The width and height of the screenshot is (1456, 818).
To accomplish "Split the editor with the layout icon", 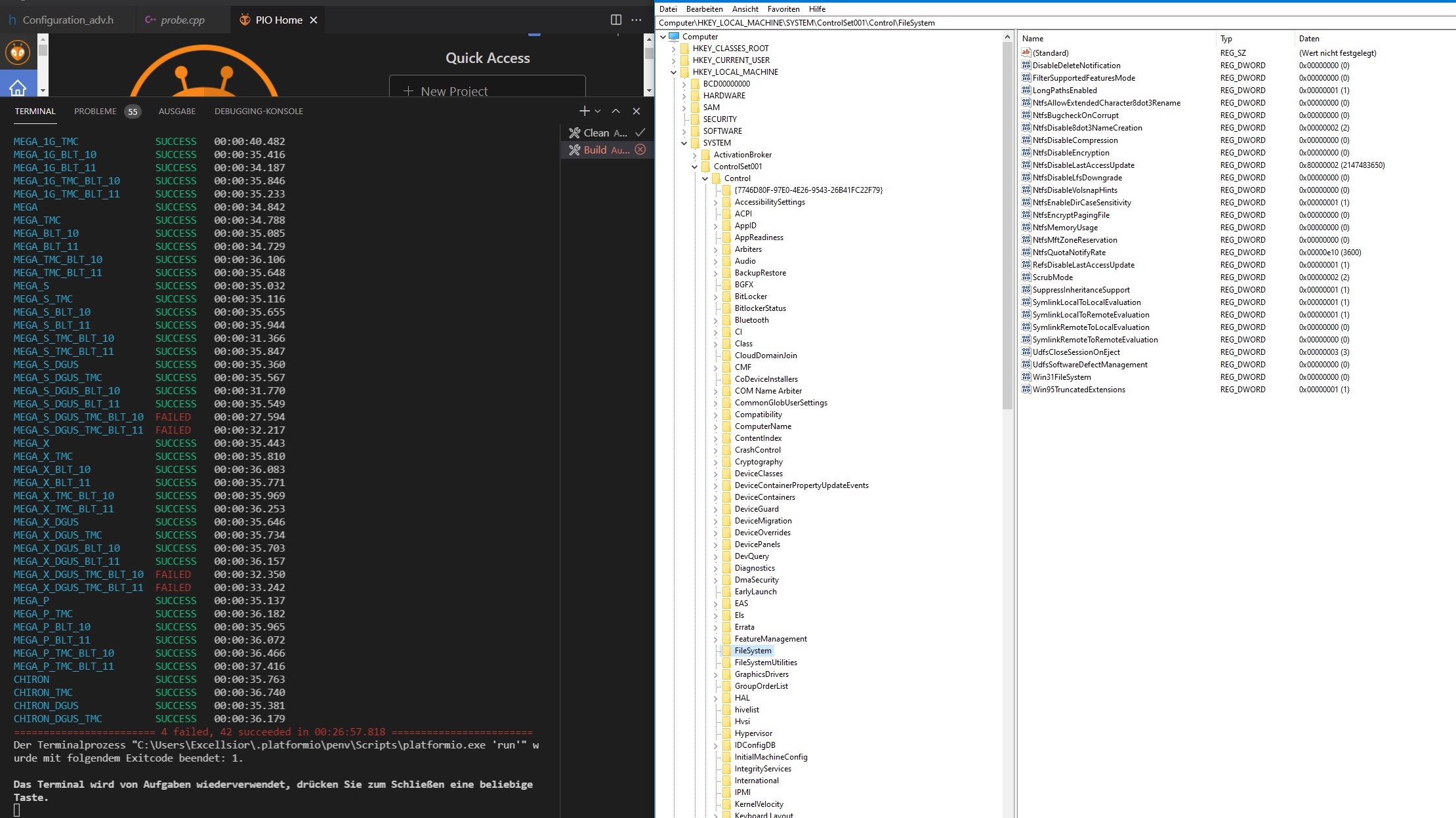I will [615, 20].
